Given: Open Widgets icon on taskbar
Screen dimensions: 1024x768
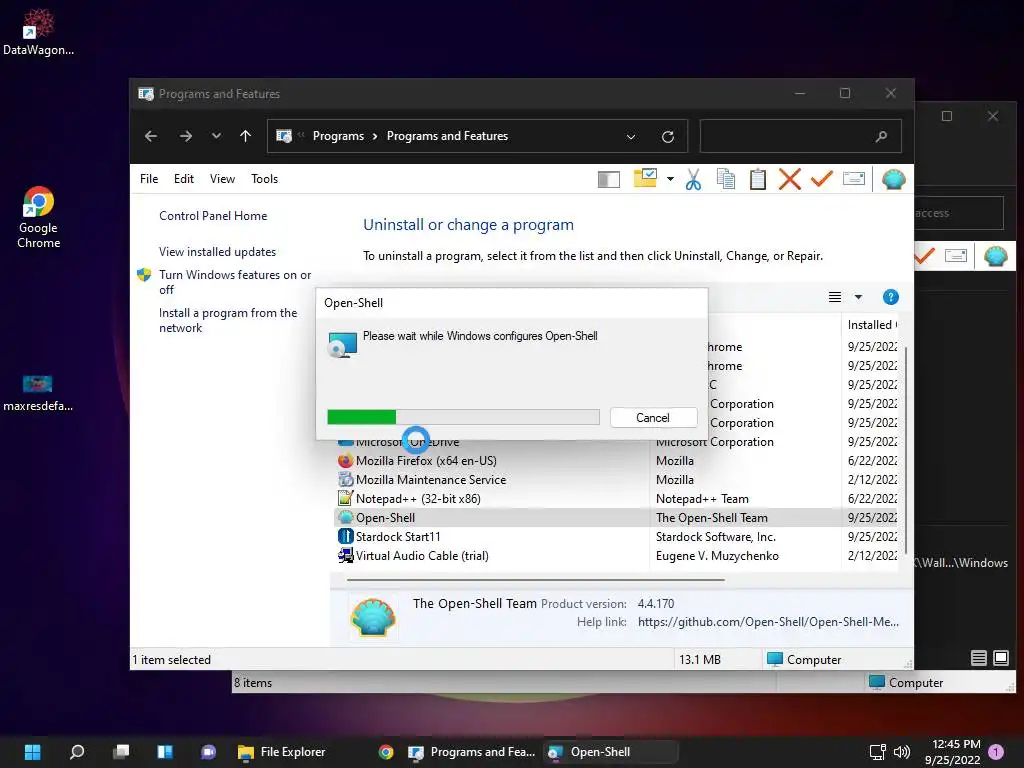Looking at the screenshot, I should point(165,752).
